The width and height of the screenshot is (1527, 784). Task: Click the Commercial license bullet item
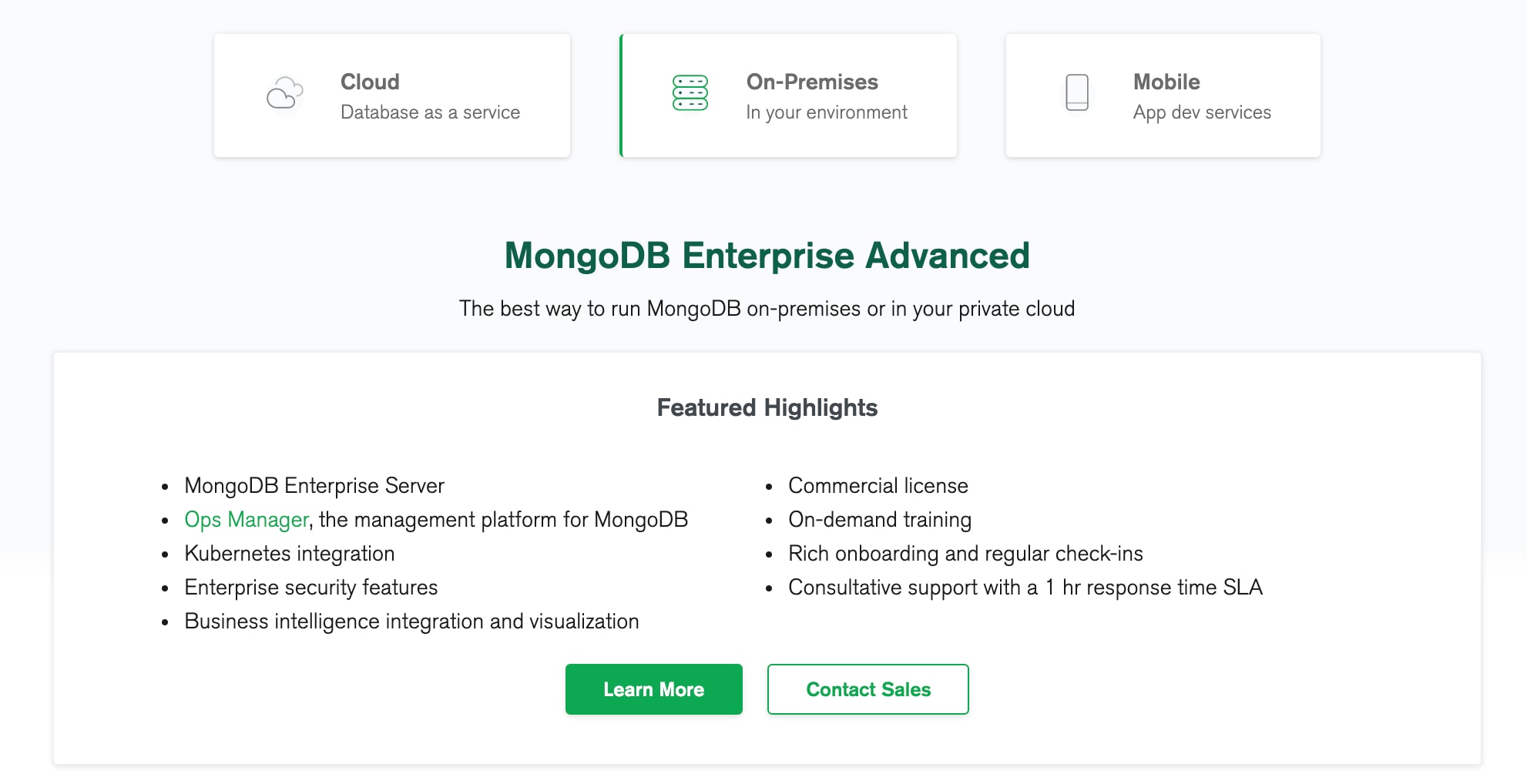878,485
